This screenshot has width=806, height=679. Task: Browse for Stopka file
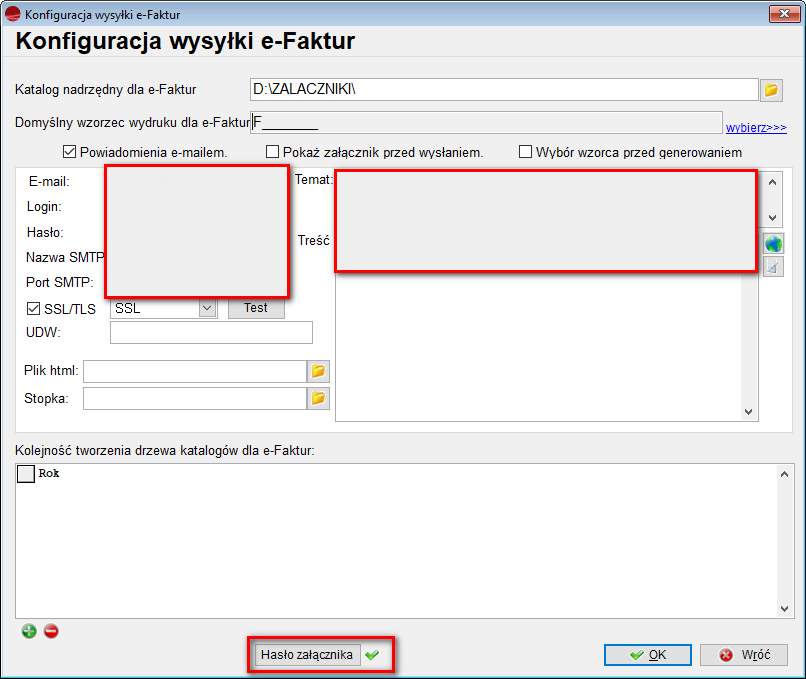[318, 399]
